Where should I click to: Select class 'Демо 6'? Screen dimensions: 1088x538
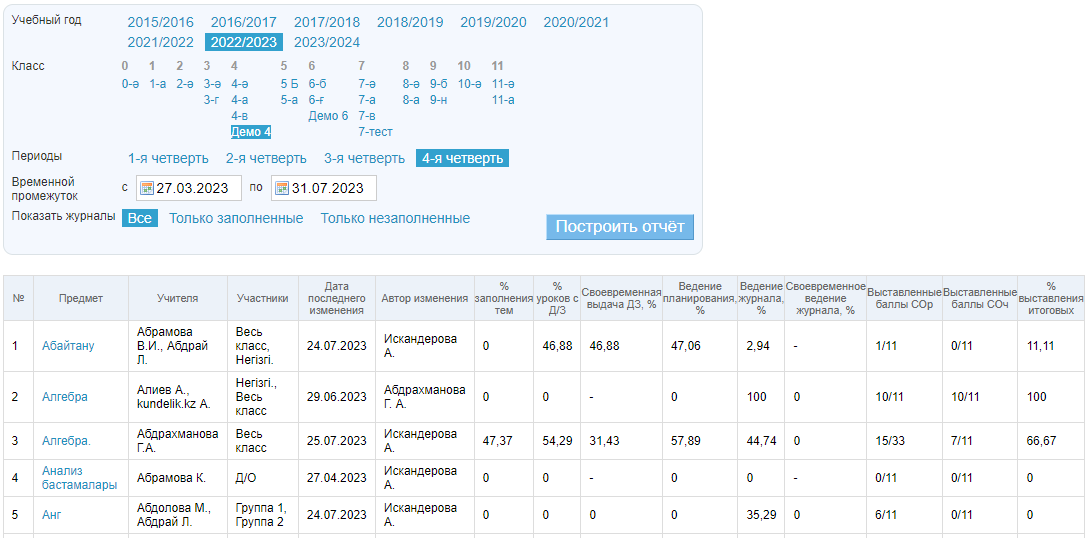(x=328, y=116)
